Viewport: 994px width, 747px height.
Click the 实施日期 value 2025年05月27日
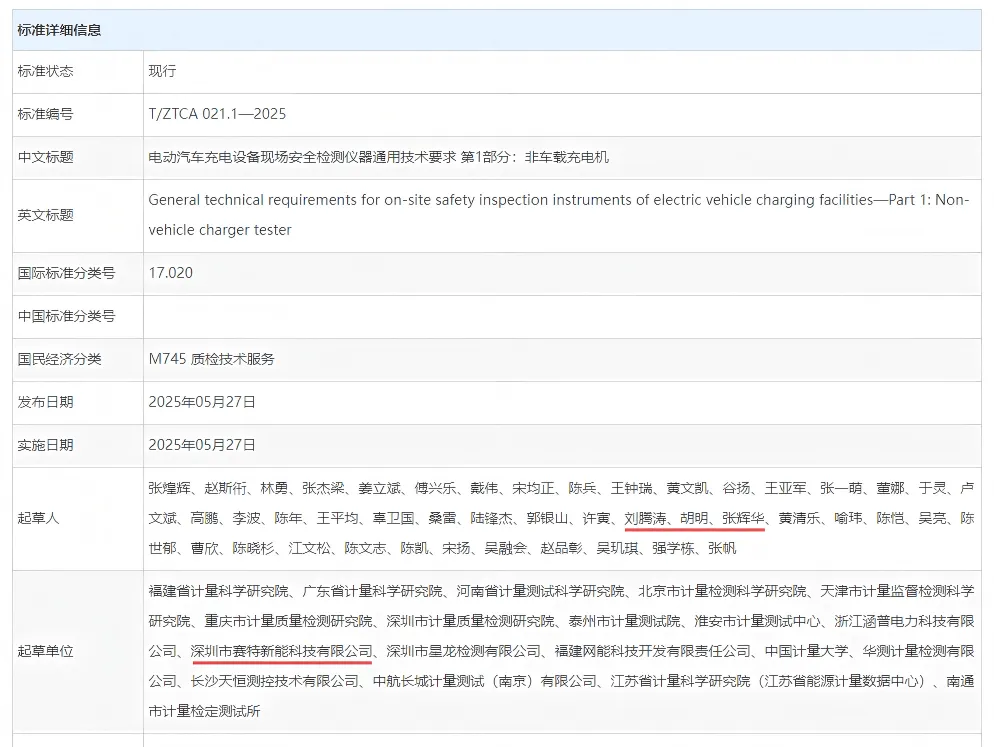pyautogui.click(x=202, y=445)
